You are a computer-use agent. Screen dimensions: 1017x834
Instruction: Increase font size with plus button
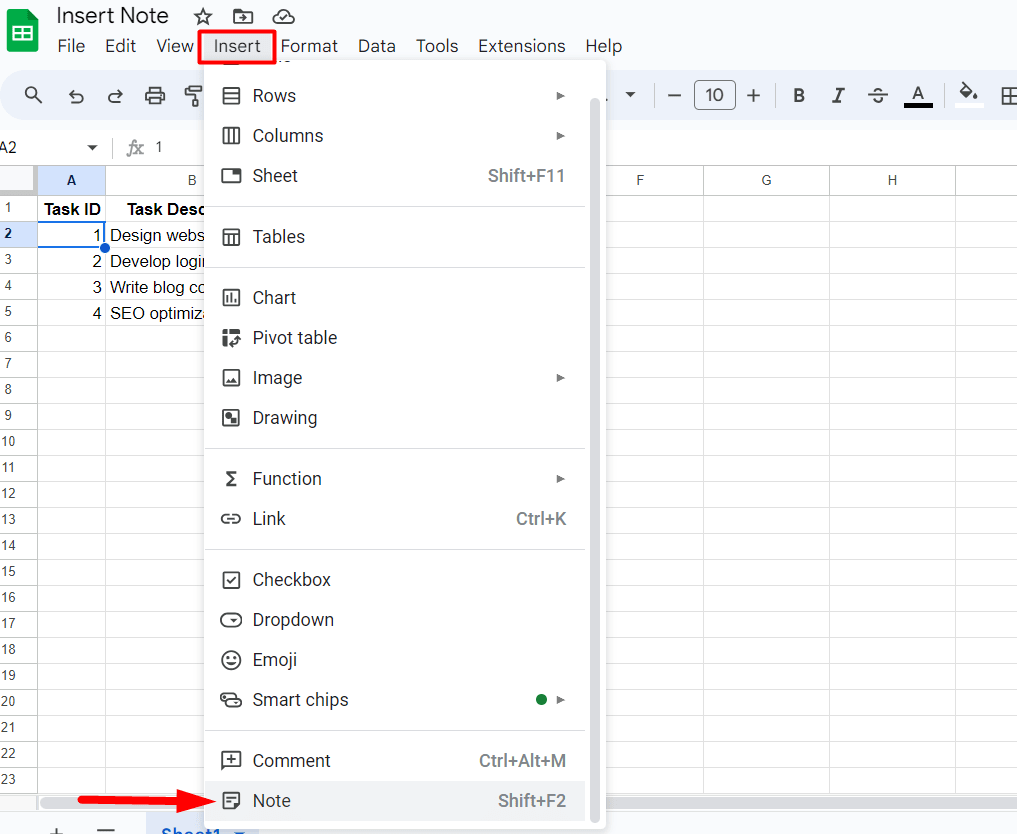tap(753, 95)
